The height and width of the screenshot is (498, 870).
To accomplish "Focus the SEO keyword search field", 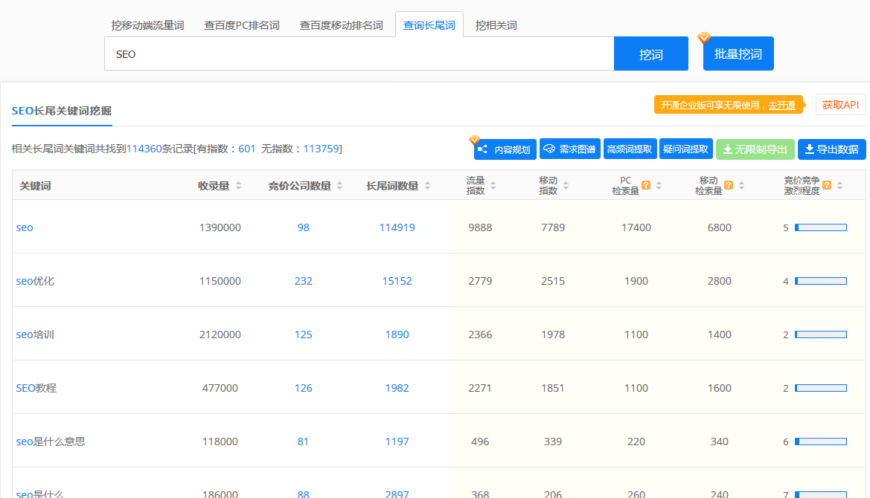I will (359, 54).
